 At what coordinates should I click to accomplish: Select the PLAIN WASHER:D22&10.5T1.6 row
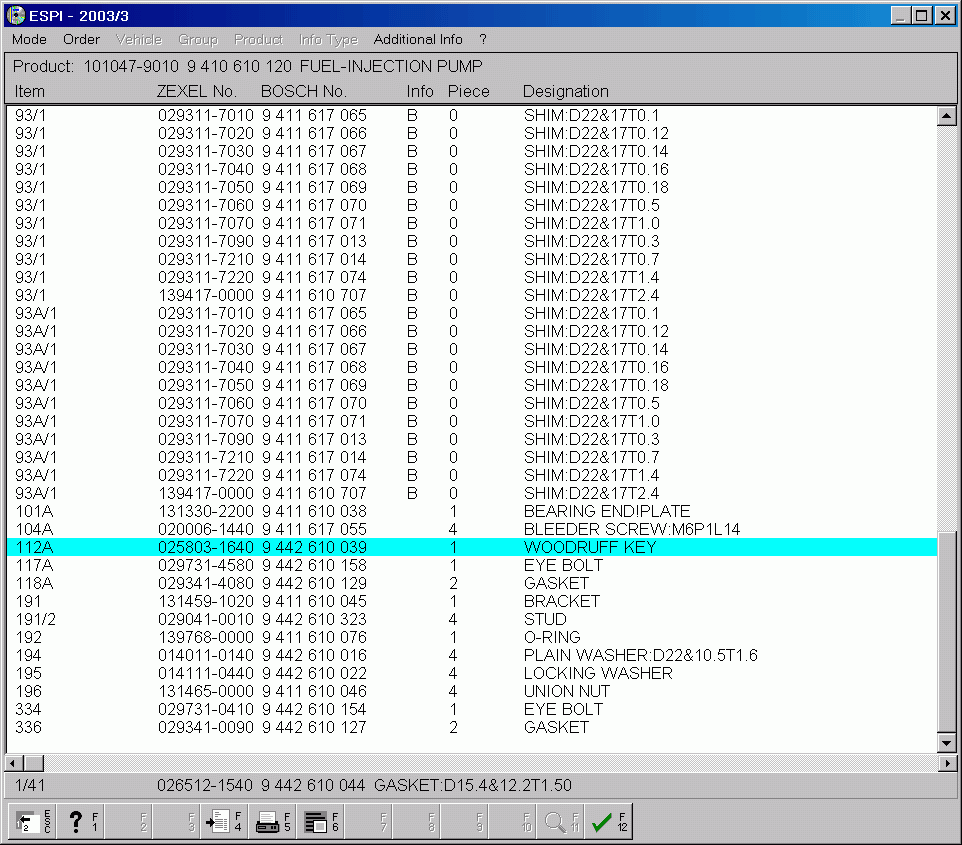point(471,655)
